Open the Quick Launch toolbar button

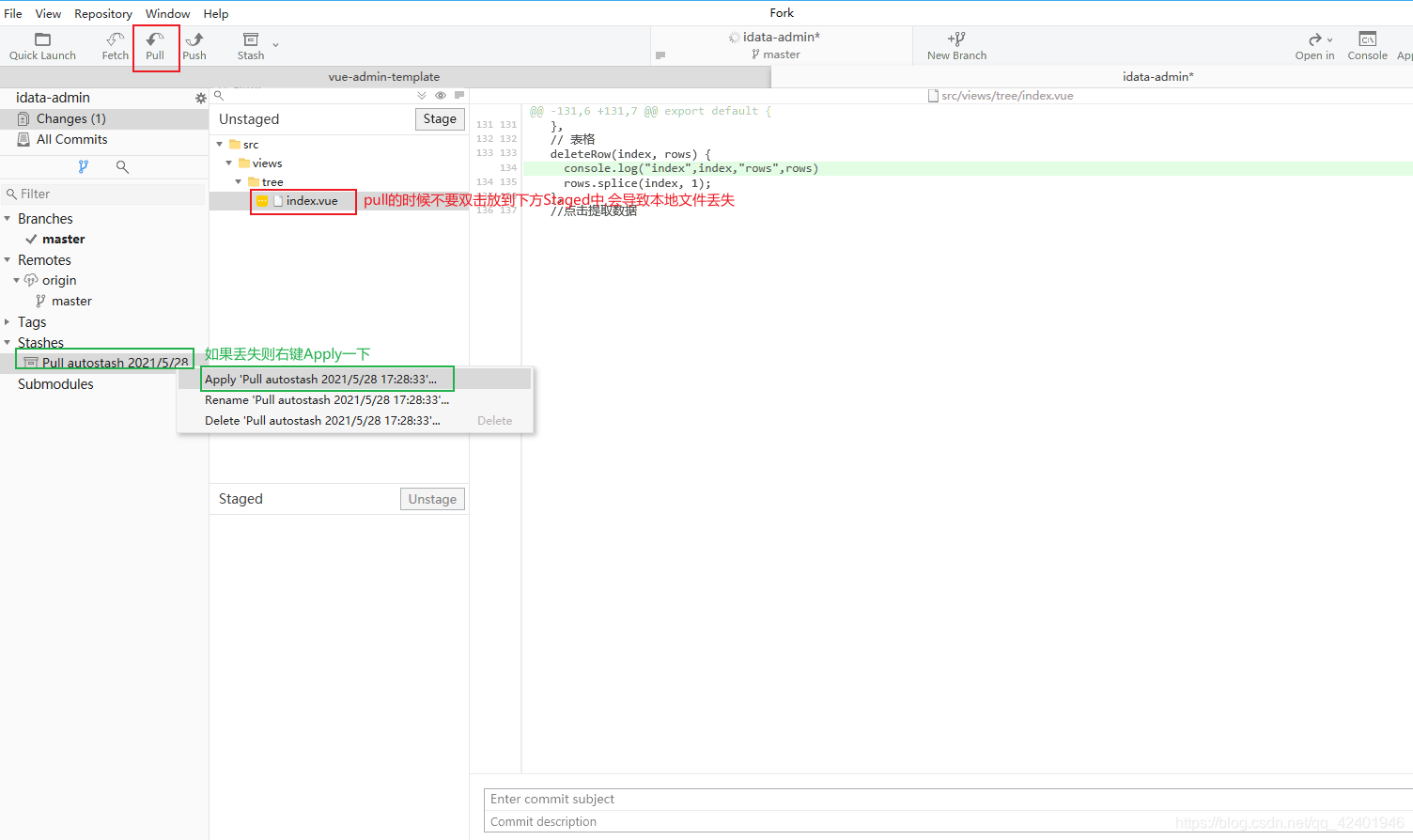[42, 46]
